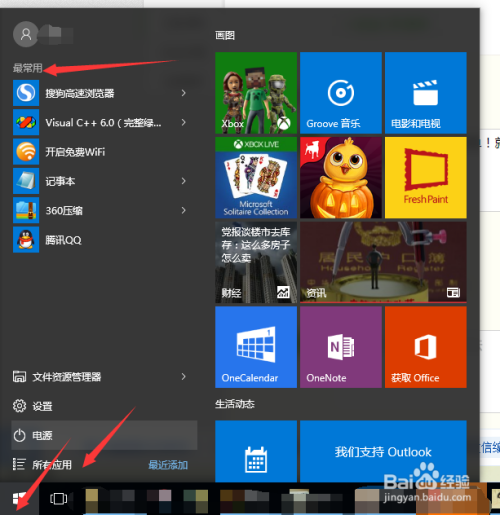Expand 文件资源管理器 submenu arrow
This screenshot has height=515, width=500.
(183, 377)
